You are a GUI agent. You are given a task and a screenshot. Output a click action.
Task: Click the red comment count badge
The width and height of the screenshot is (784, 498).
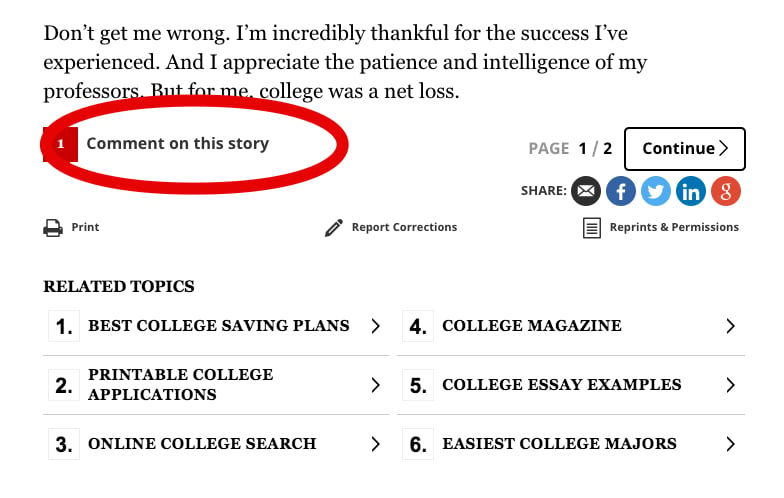pyautogui.click(x=60, y=144)
